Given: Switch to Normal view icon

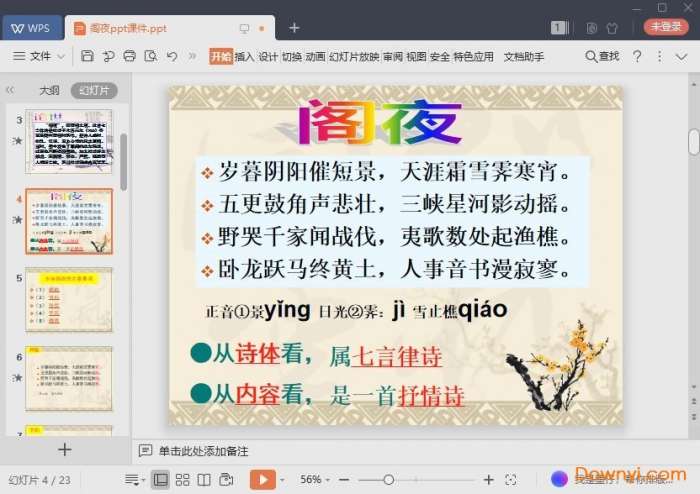Looking at the screenshot, I should point(160,480).
